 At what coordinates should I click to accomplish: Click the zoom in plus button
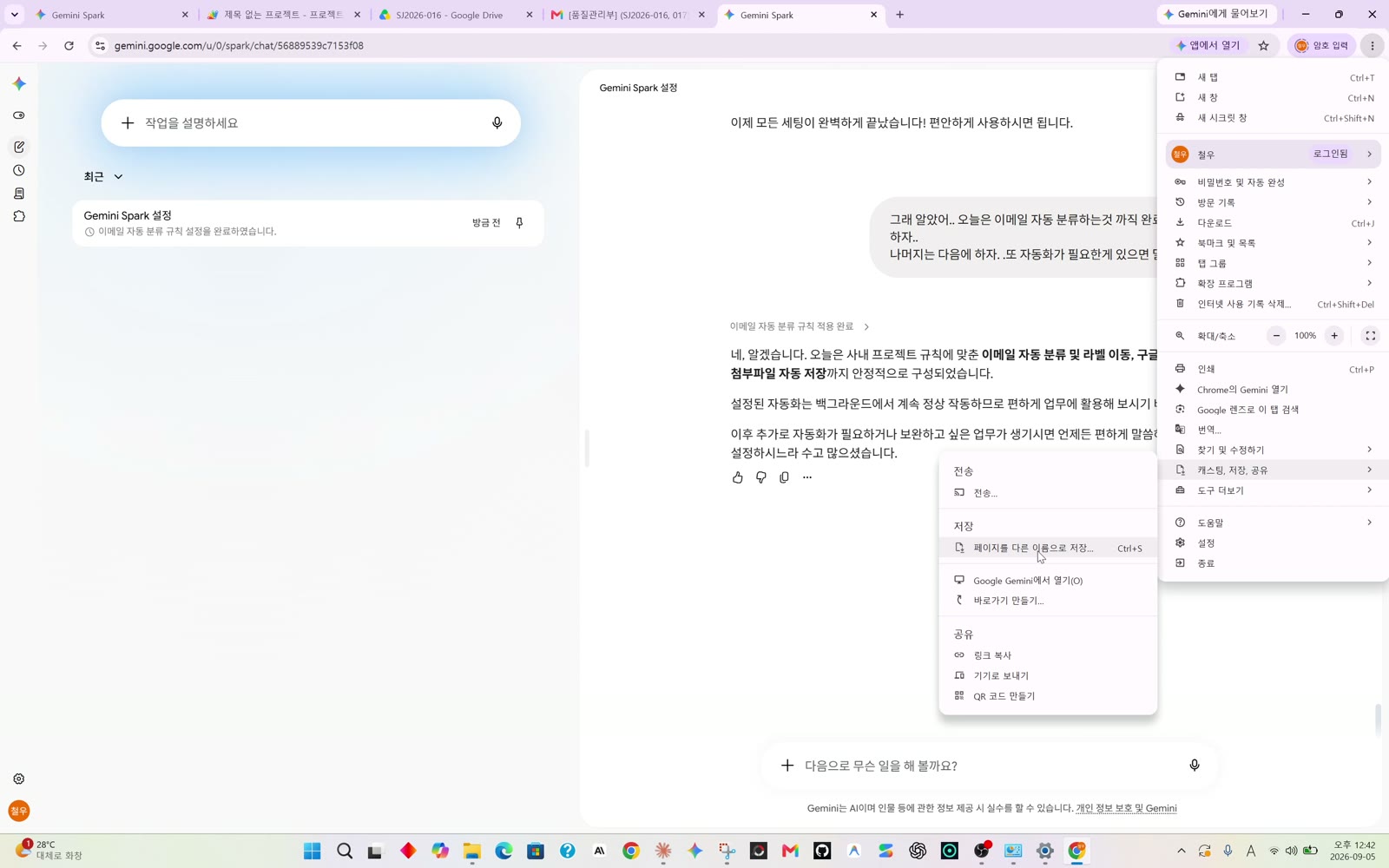[1334, 336]
